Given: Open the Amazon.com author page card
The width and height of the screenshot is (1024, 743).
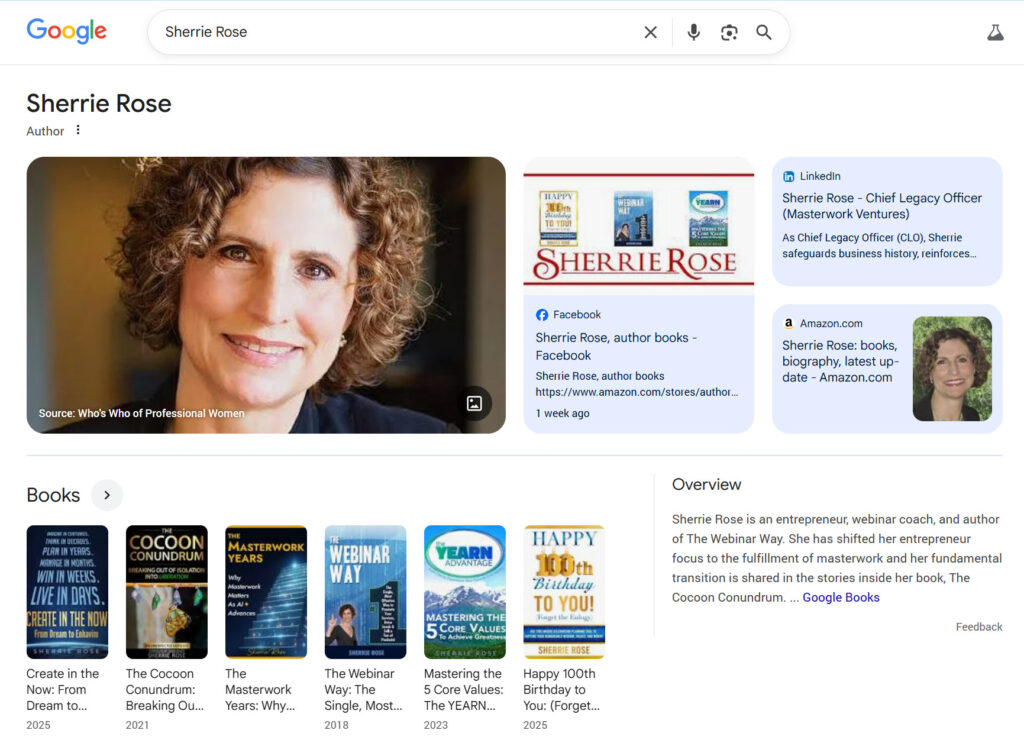Looking at the screenshot, I should pyautogui.click(x=840, y=361).
